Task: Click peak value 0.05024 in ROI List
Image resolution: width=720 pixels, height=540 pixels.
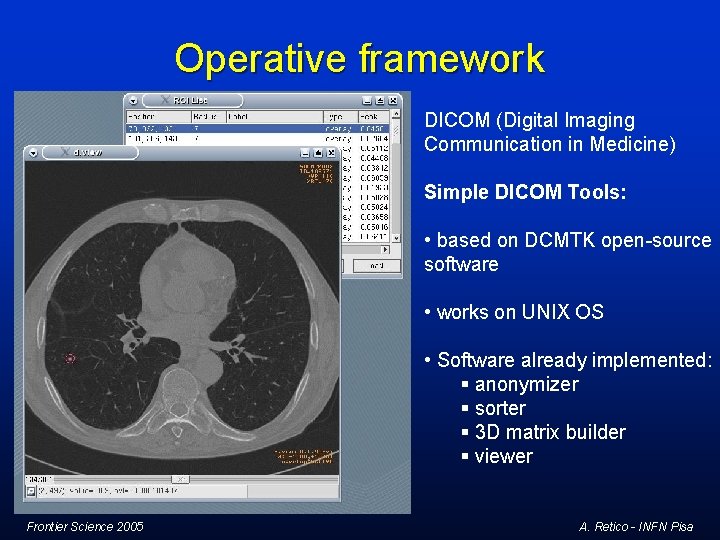Action: [374, 207]
